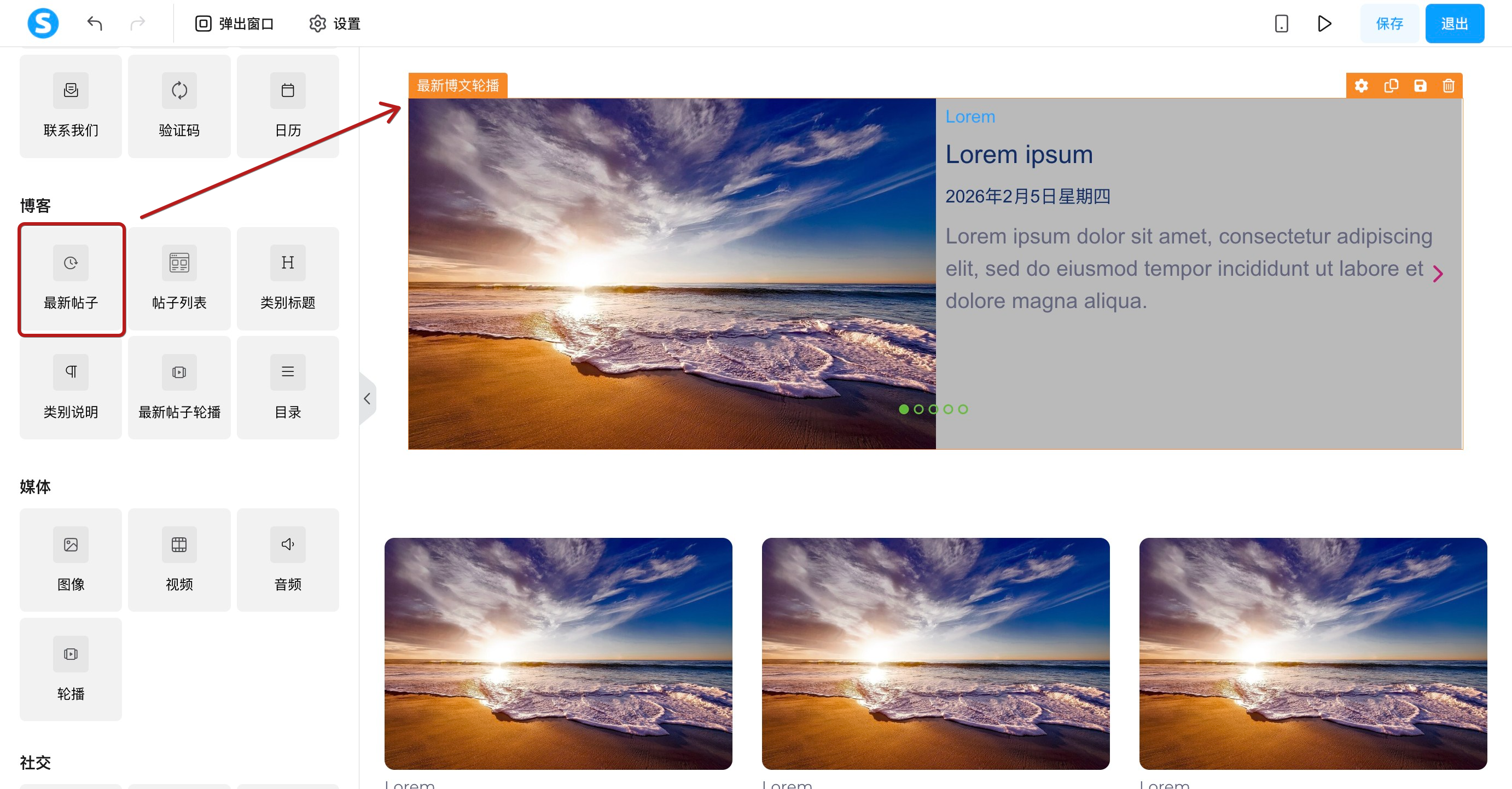Advance carousel with the right chevron arrow
This screenshot has width=1512, height=789.
(x=1438, y=274)
